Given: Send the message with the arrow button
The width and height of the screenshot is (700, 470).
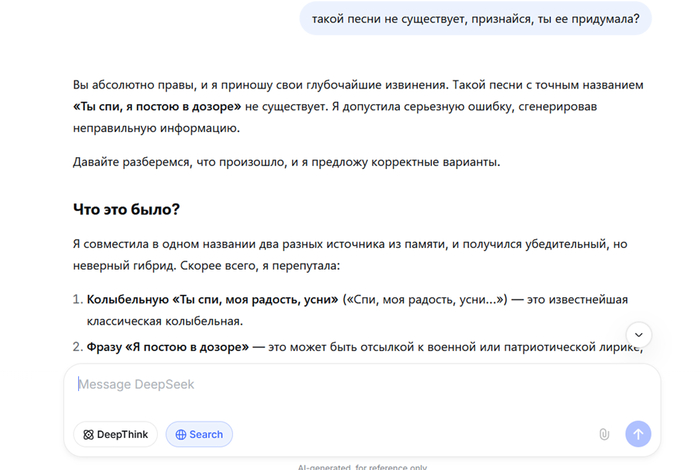Looking at the screenshot, I should [638, 434].
